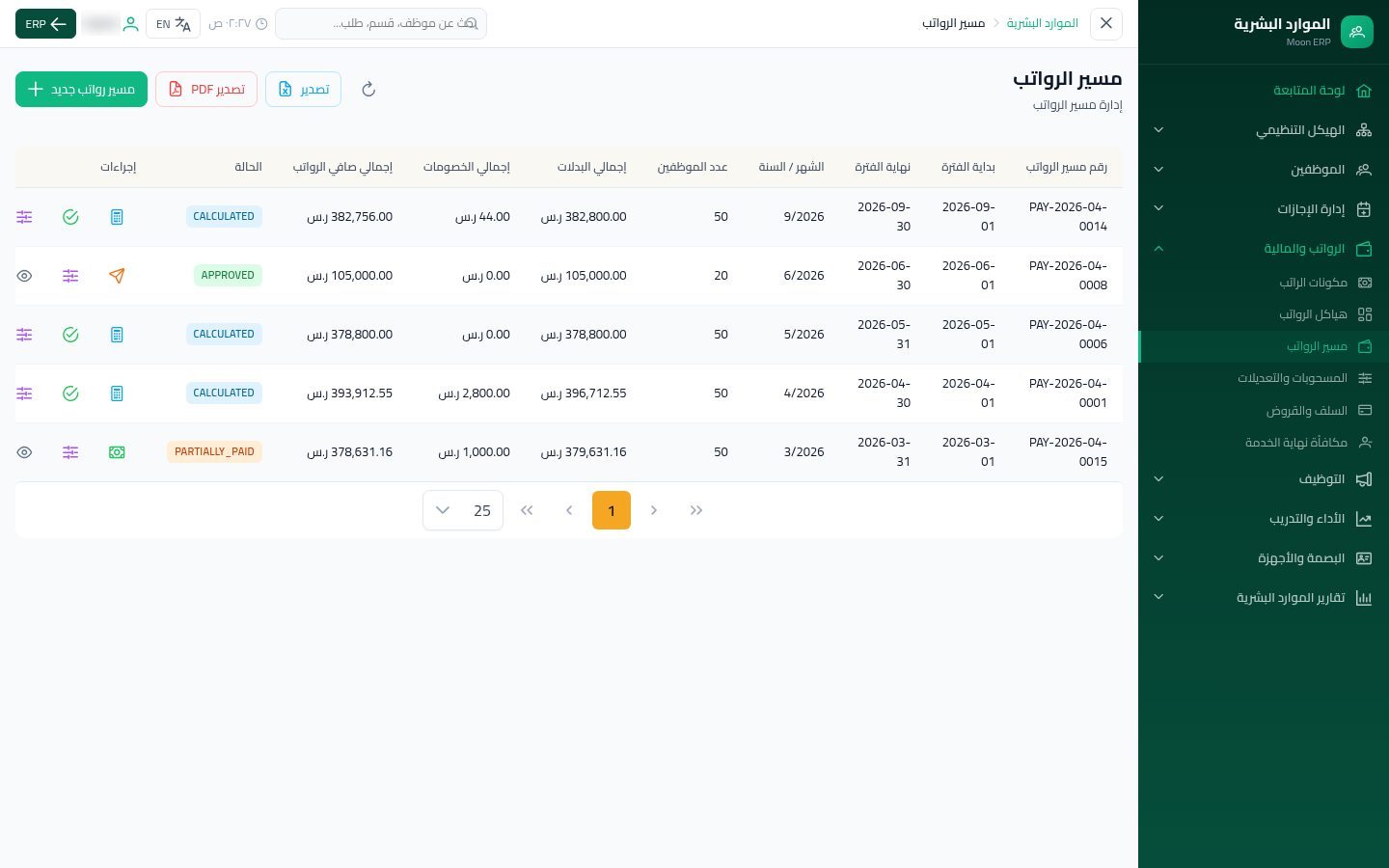Close the tab with X button
This screenshot has height=868, width=1389.
coord(1106,23)
